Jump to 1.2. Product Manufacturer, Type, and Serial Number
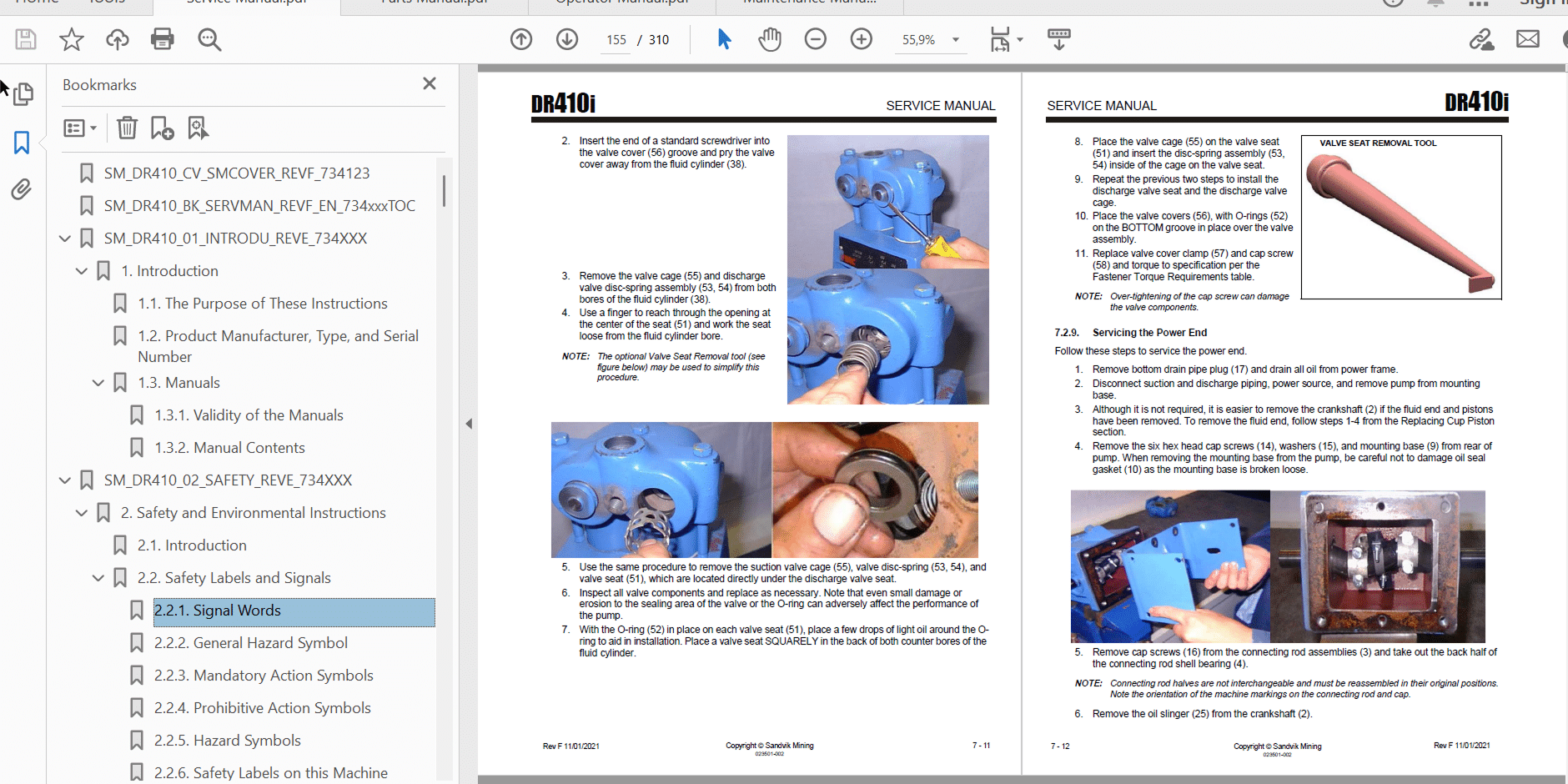The width and height of the screenshot is (1568, 784). 279,346
